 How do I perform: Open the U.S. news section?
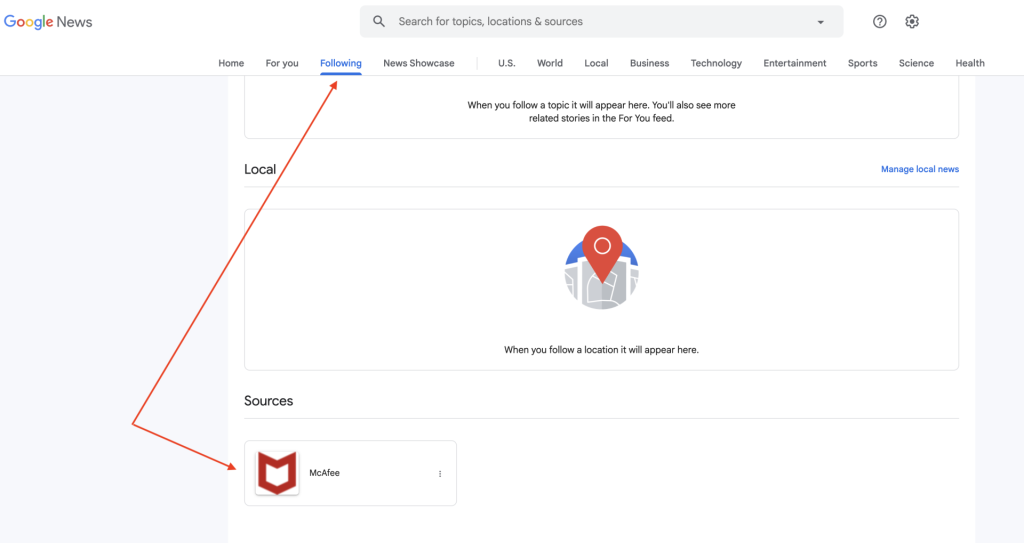coord(507,63)
